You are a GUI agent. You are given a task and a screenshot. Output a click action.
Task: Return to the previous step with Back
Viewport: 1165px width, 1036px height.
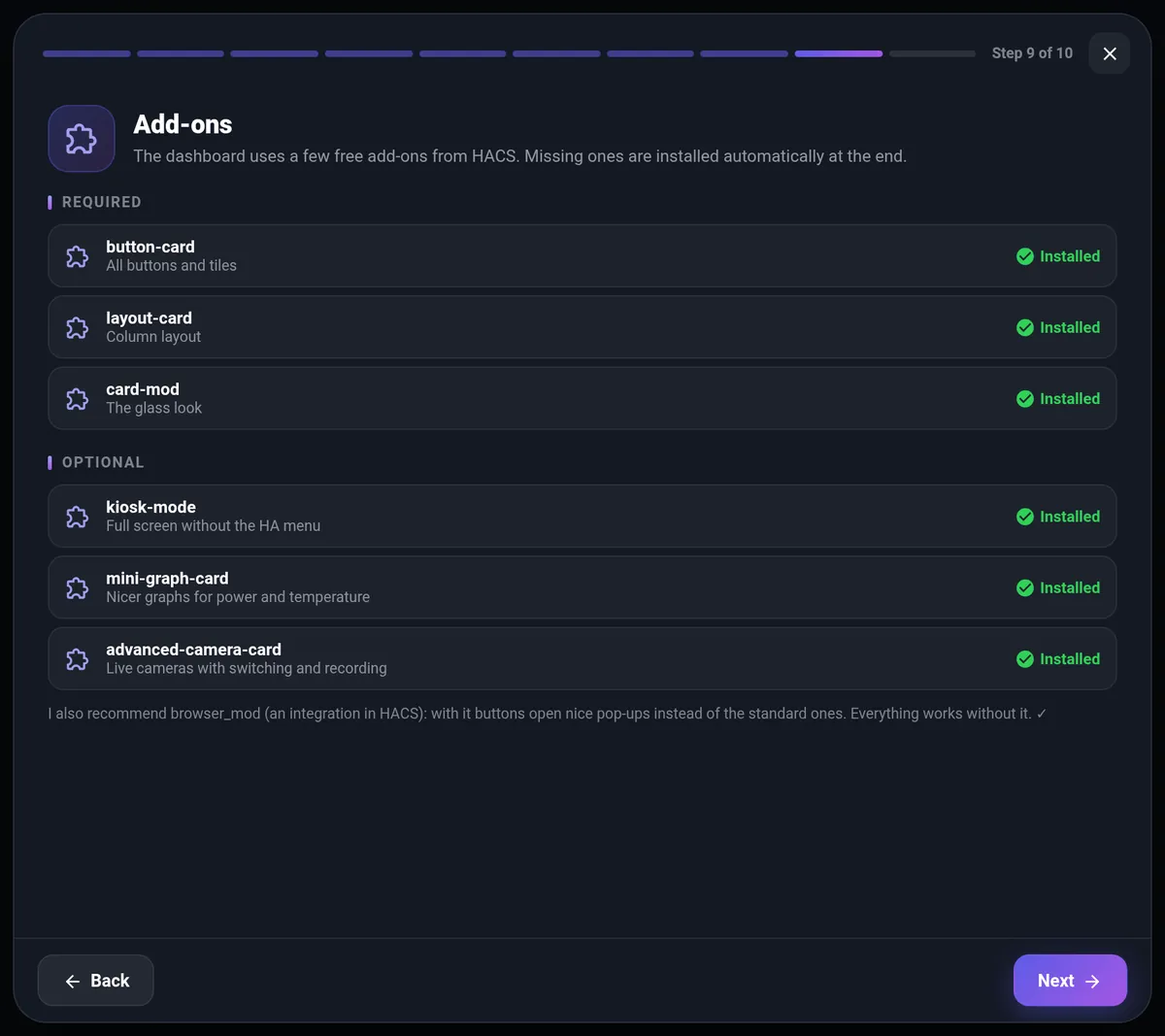point(96,981)
